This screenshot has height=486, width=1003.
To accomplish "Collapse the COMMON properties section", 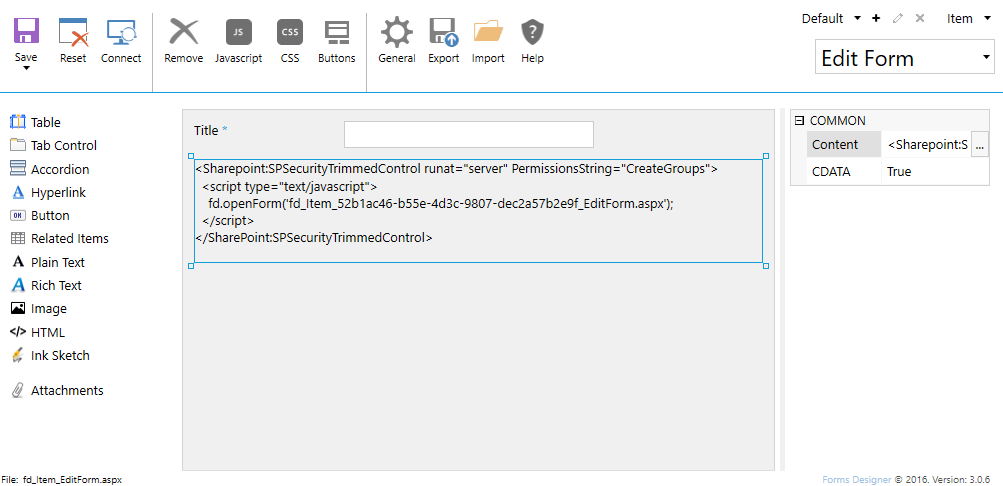I will click(x=798, y=120).
